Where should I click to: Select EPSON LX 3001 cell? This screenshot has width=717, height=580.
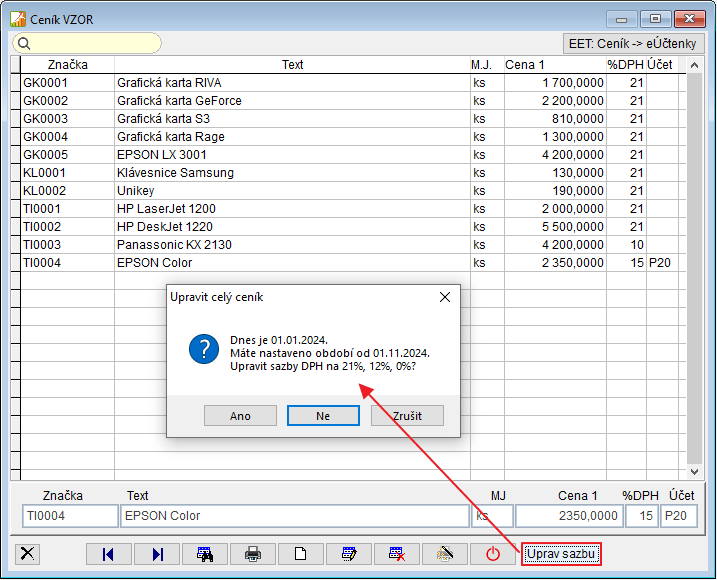click(x=293, y=155)
